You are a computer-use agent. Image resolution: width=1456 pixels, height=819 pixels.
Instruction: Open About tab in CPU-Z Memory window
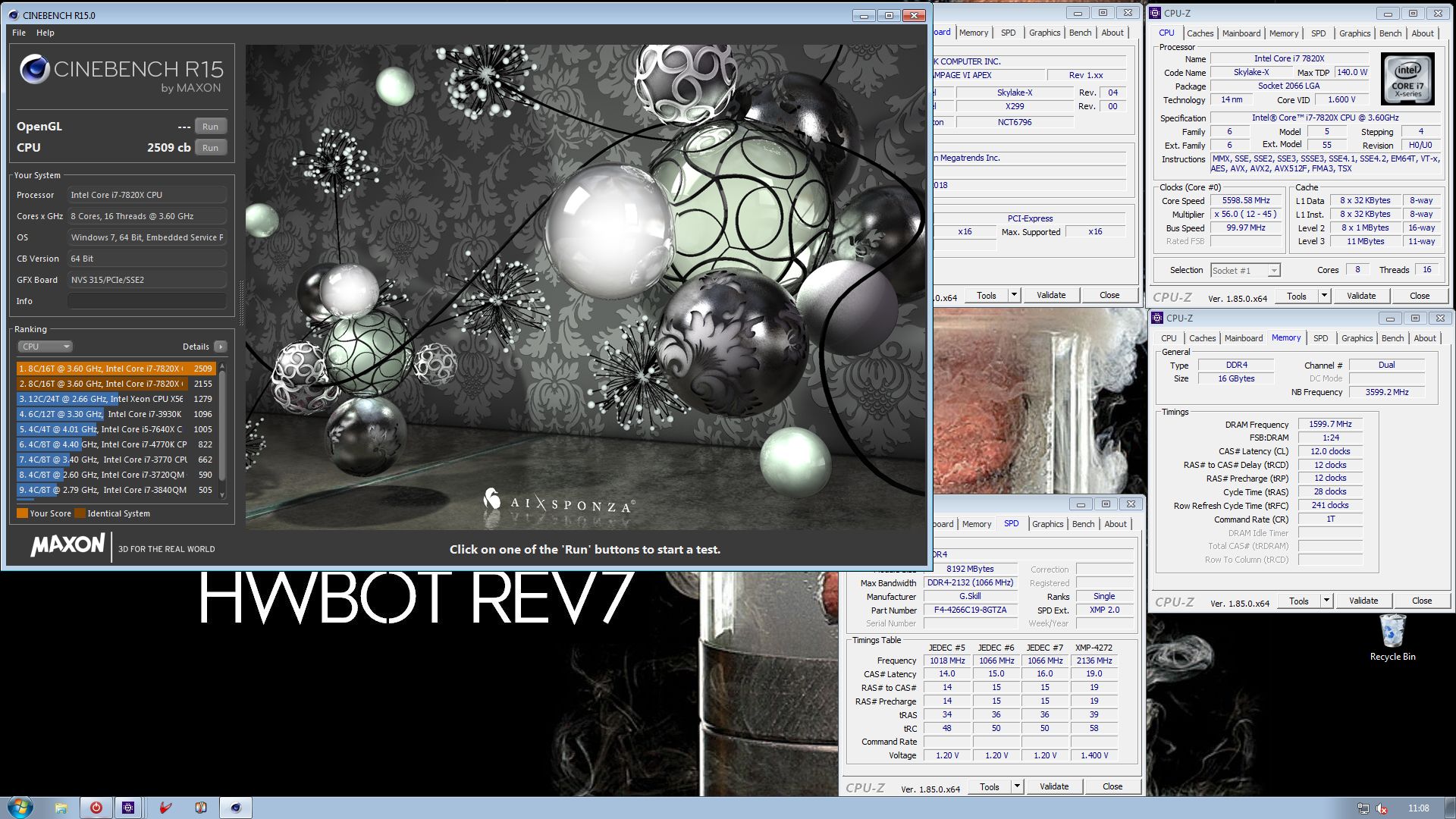coord(1425,338)
